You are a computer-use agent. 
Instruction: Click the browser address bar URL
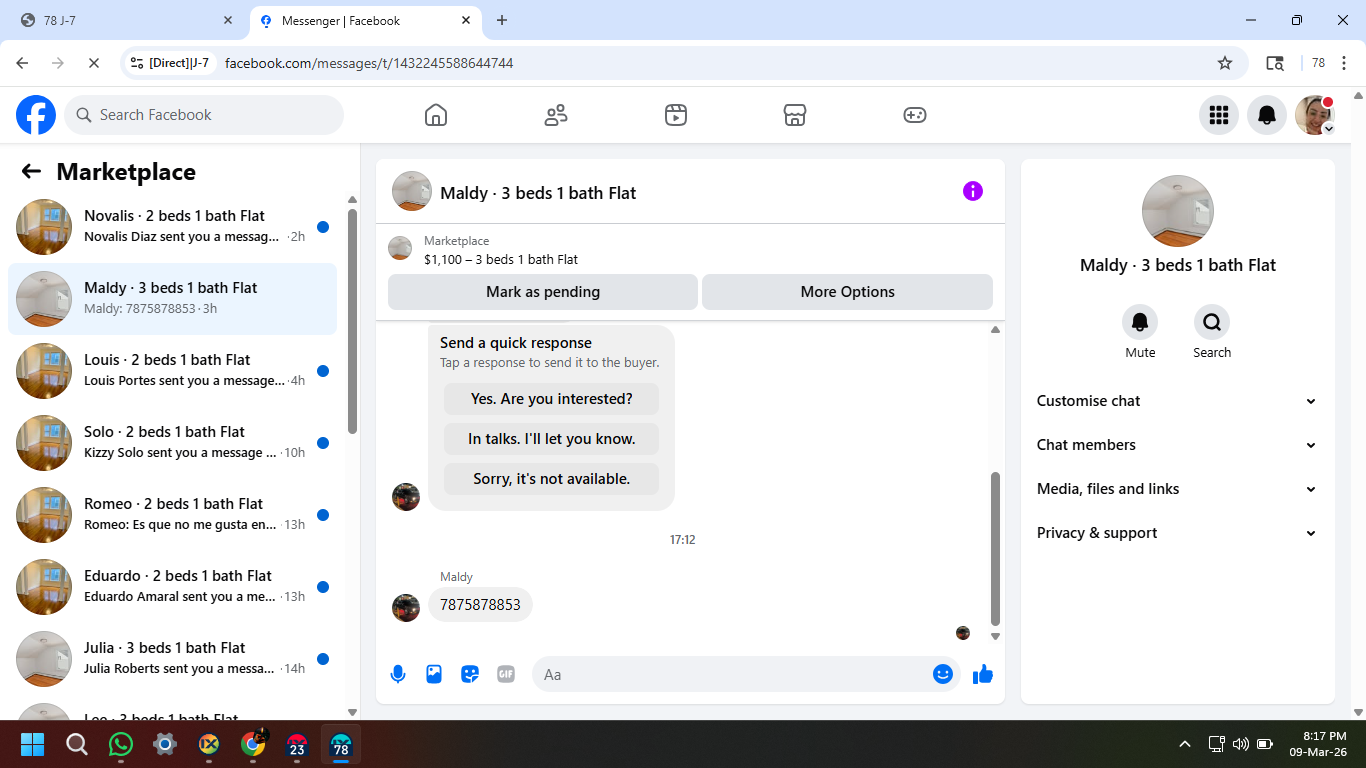pos(369,63)
